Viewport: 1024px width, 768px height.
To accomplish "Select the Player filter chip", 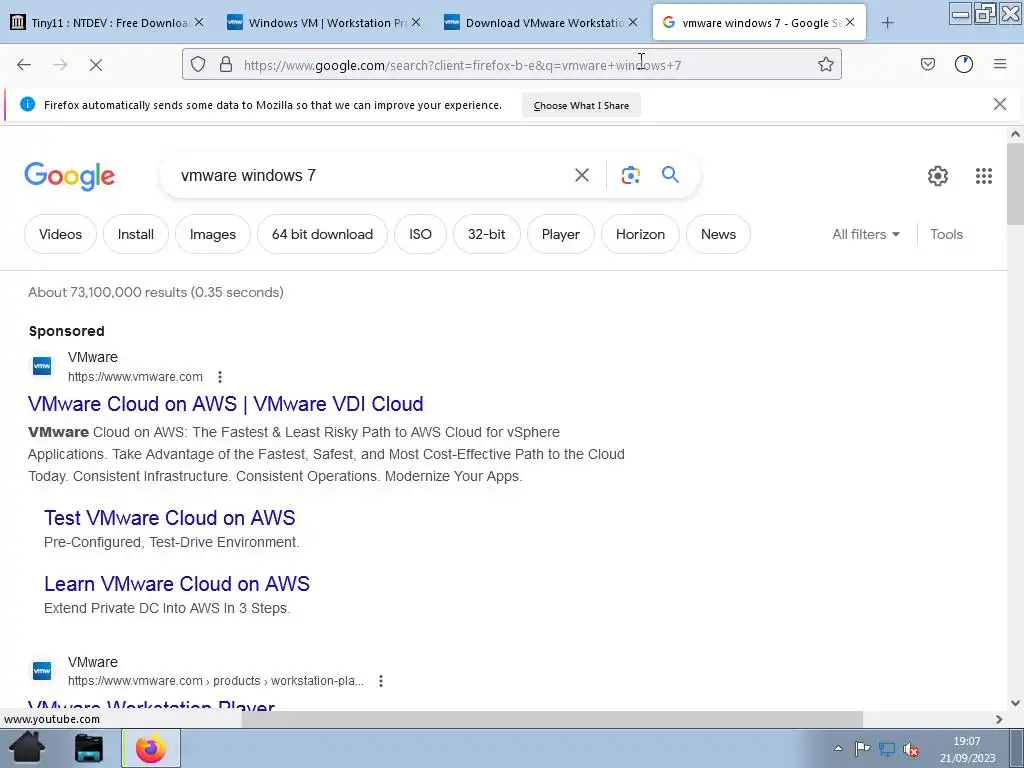I will tap(561, 234).
